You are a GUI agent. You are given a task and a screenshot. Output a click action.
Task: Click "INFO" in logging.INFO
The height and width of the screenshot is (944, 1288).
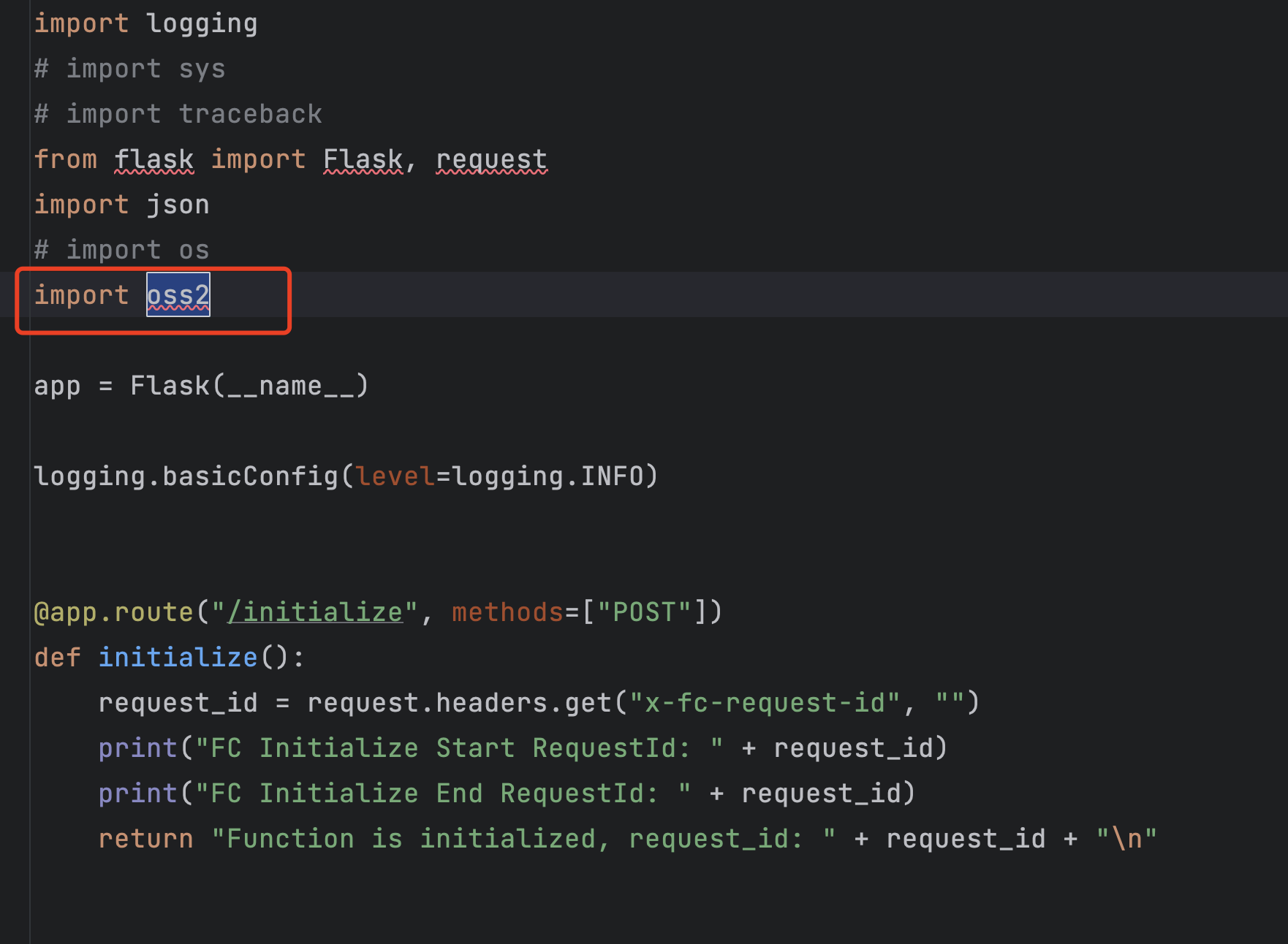pos(613,476)
